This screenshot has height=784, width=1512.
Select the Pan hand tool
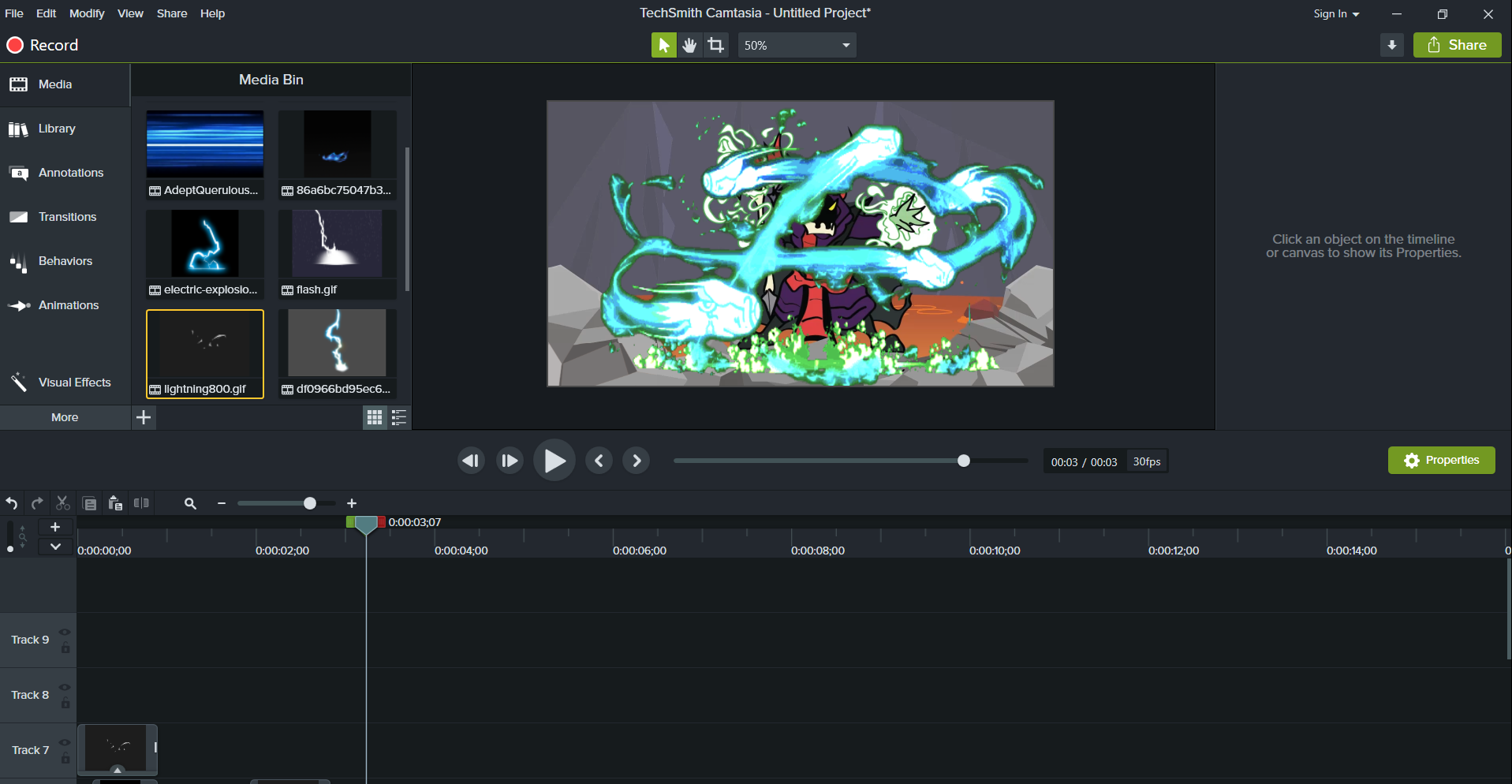(690, 45)
